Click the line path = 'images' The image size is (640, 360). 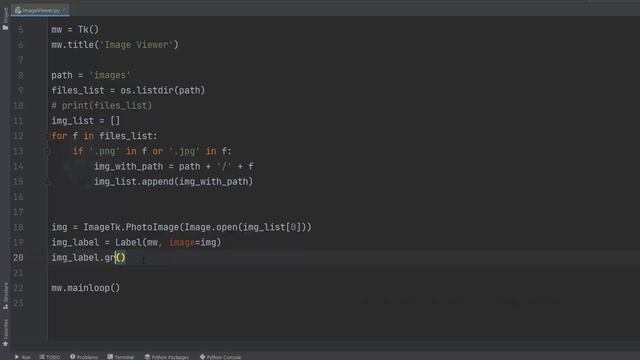click(x=91, y=75)
